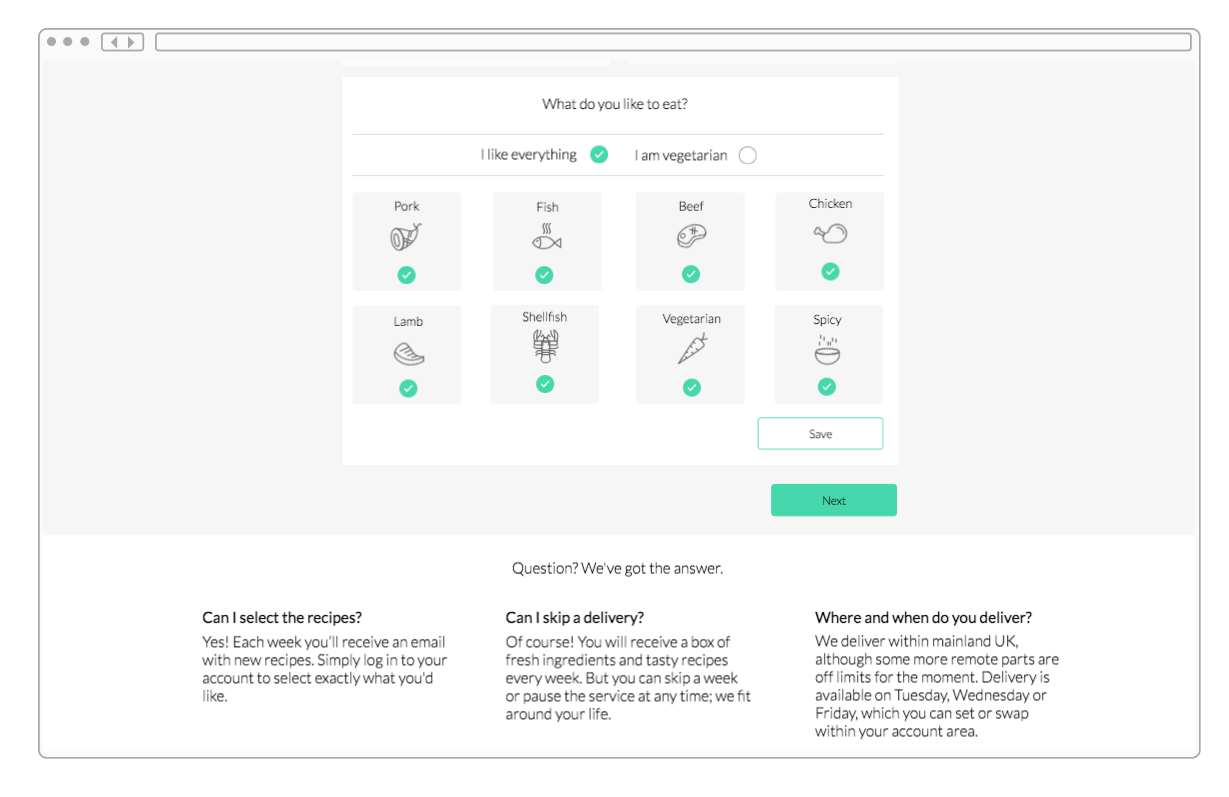
Task: Toggle the Lamb checkmark
Action: tap(408, 389)
